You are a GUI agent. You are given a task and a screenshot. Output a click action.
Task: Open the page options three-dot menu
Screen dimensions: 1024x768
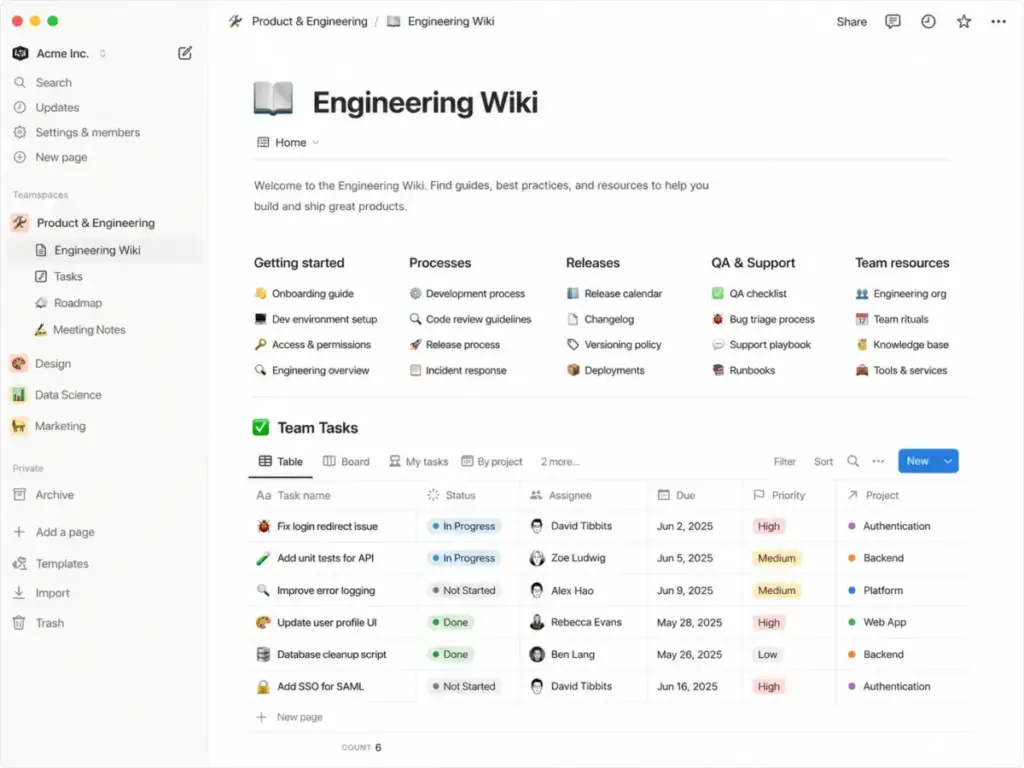pyautogui.click(x=999, y=22)
